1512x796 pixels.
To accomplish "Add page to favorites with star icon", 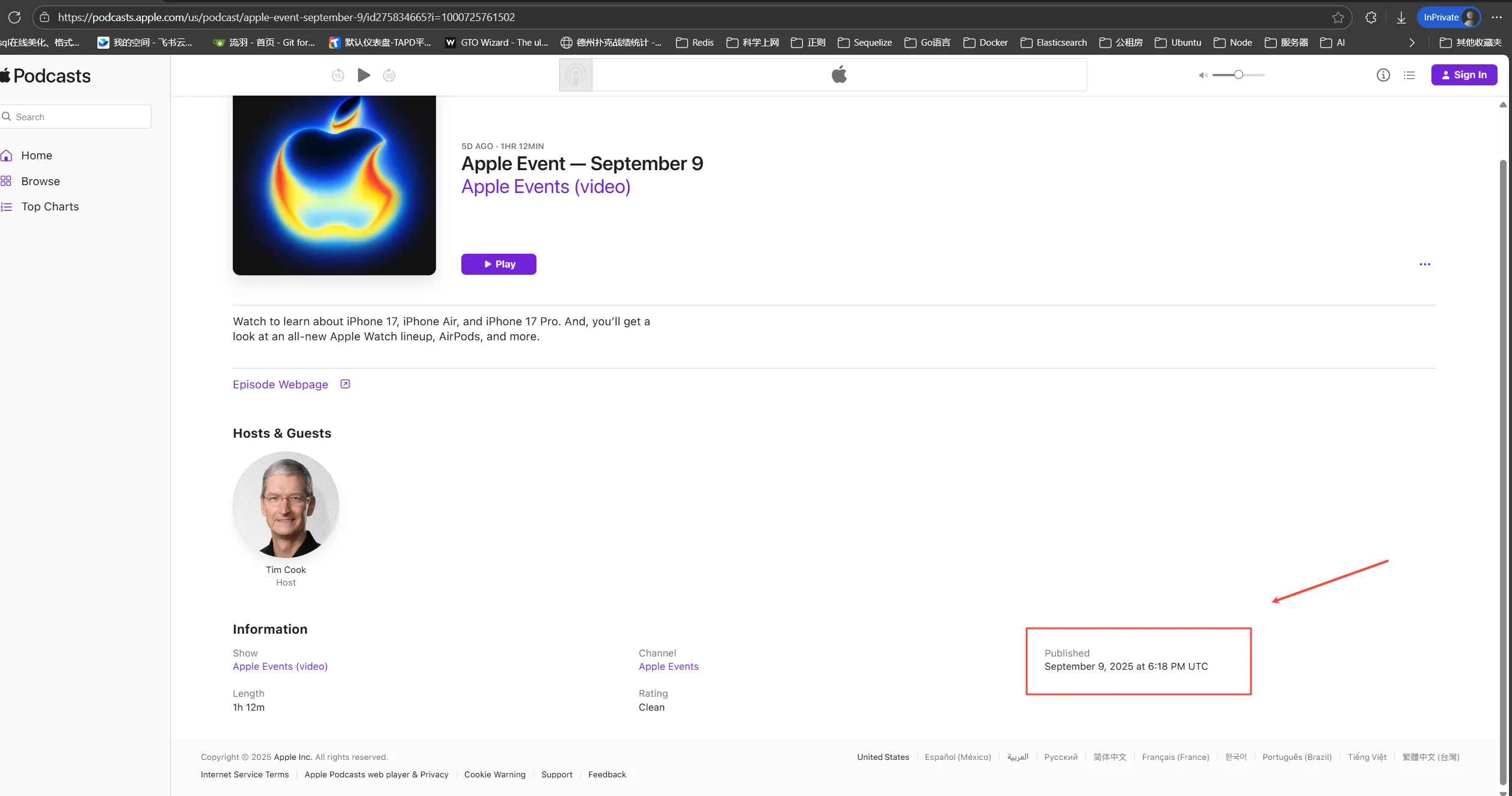I will 1338,17.
